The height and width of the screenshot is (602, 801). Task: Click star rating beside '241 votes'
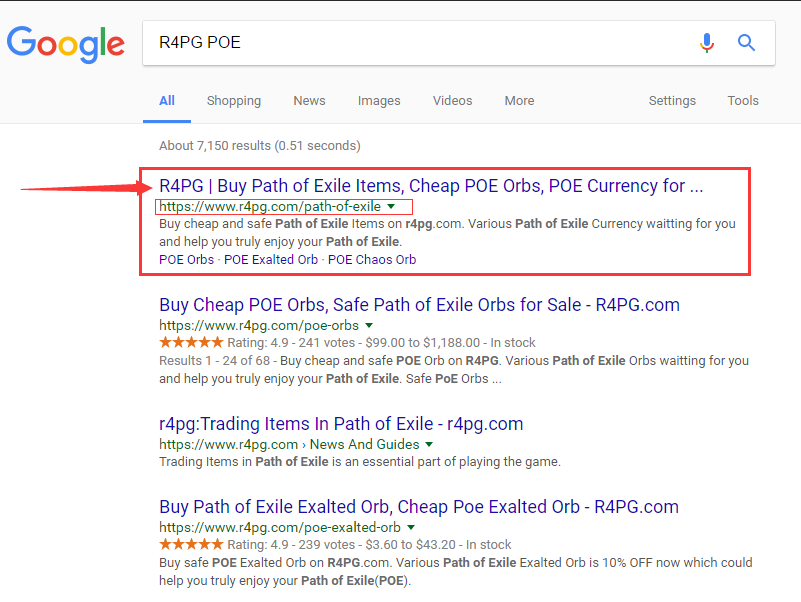click(x=191, y=342)
